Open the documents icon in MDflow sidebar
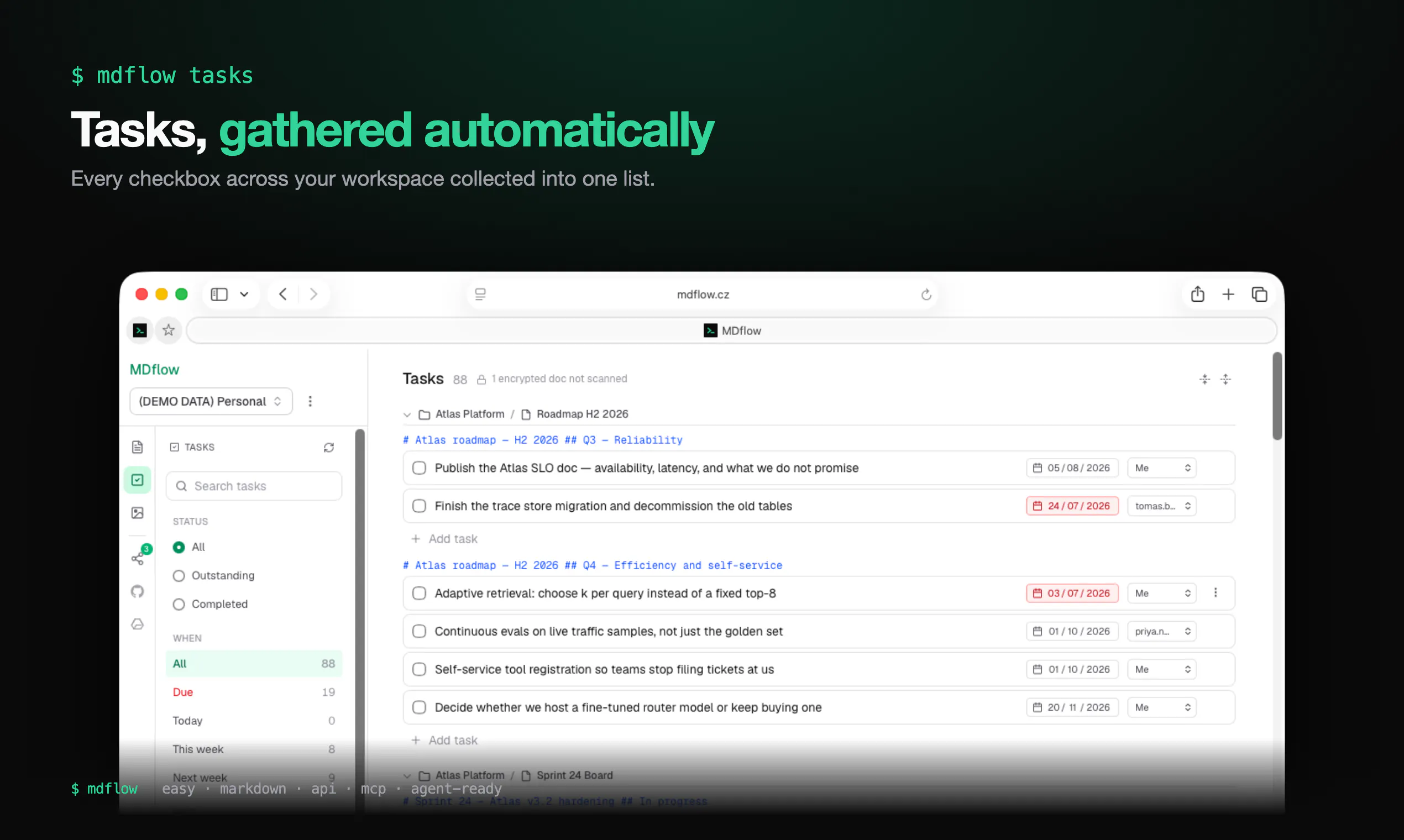1404x840 pixels. click(x=138, y=447)
